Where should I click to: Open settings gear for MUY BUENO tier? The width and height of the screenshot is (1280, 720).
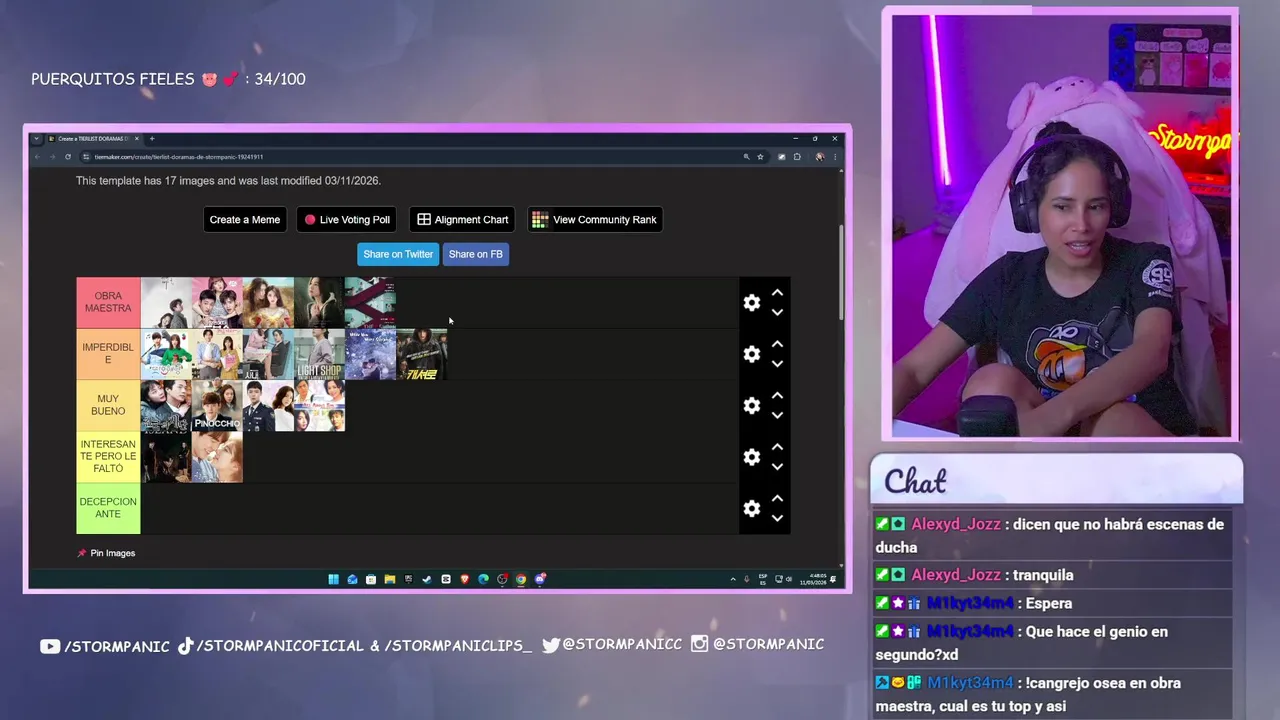pos(752,405)
